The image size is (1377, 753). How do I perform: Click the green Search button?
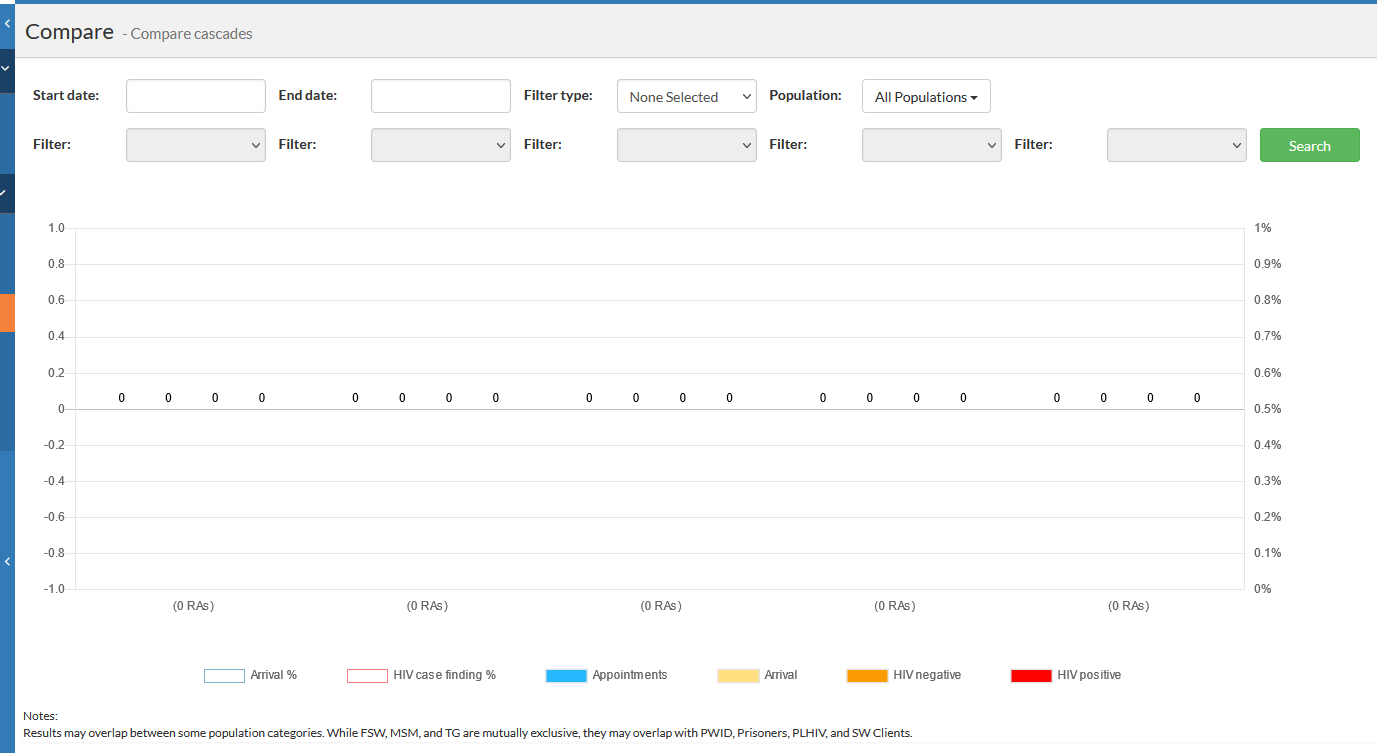point(1309,145)
